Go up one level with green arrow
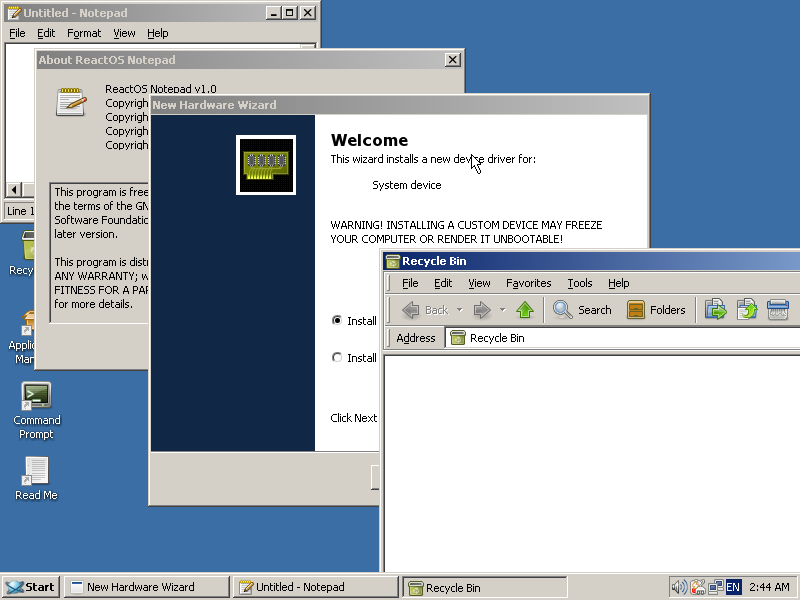Screen dimensions: 800x600 point(524,310)
